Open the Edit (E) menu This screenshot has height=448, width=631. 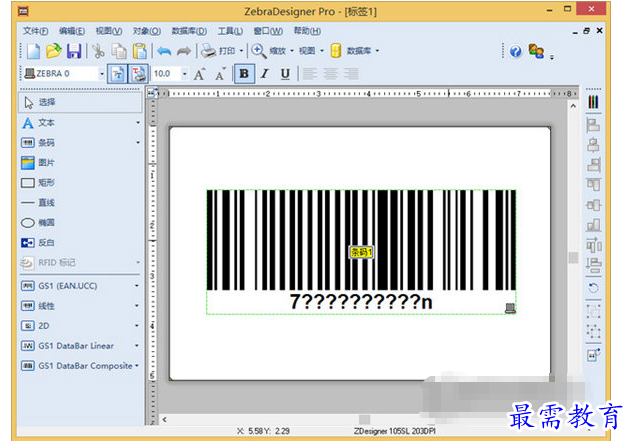[x=72, y=31]
